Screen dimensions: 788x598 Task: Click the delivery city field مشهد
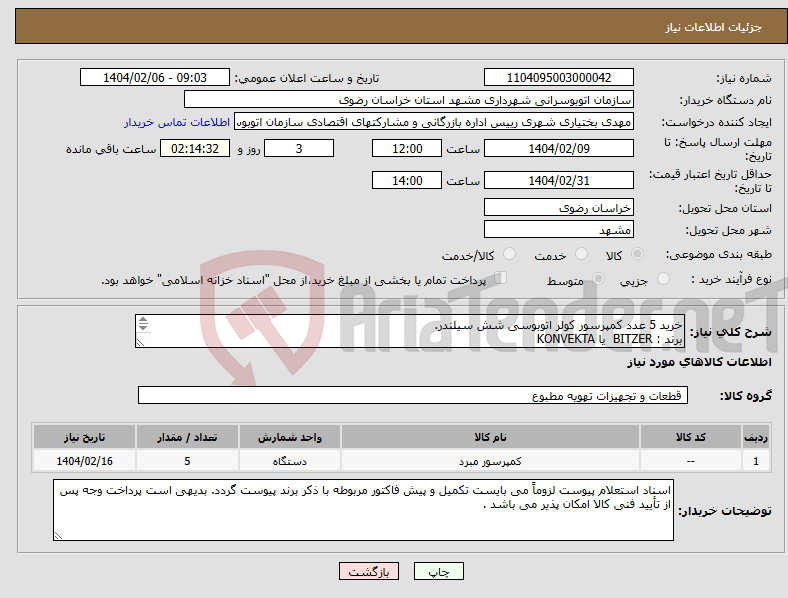click(558, 229)
